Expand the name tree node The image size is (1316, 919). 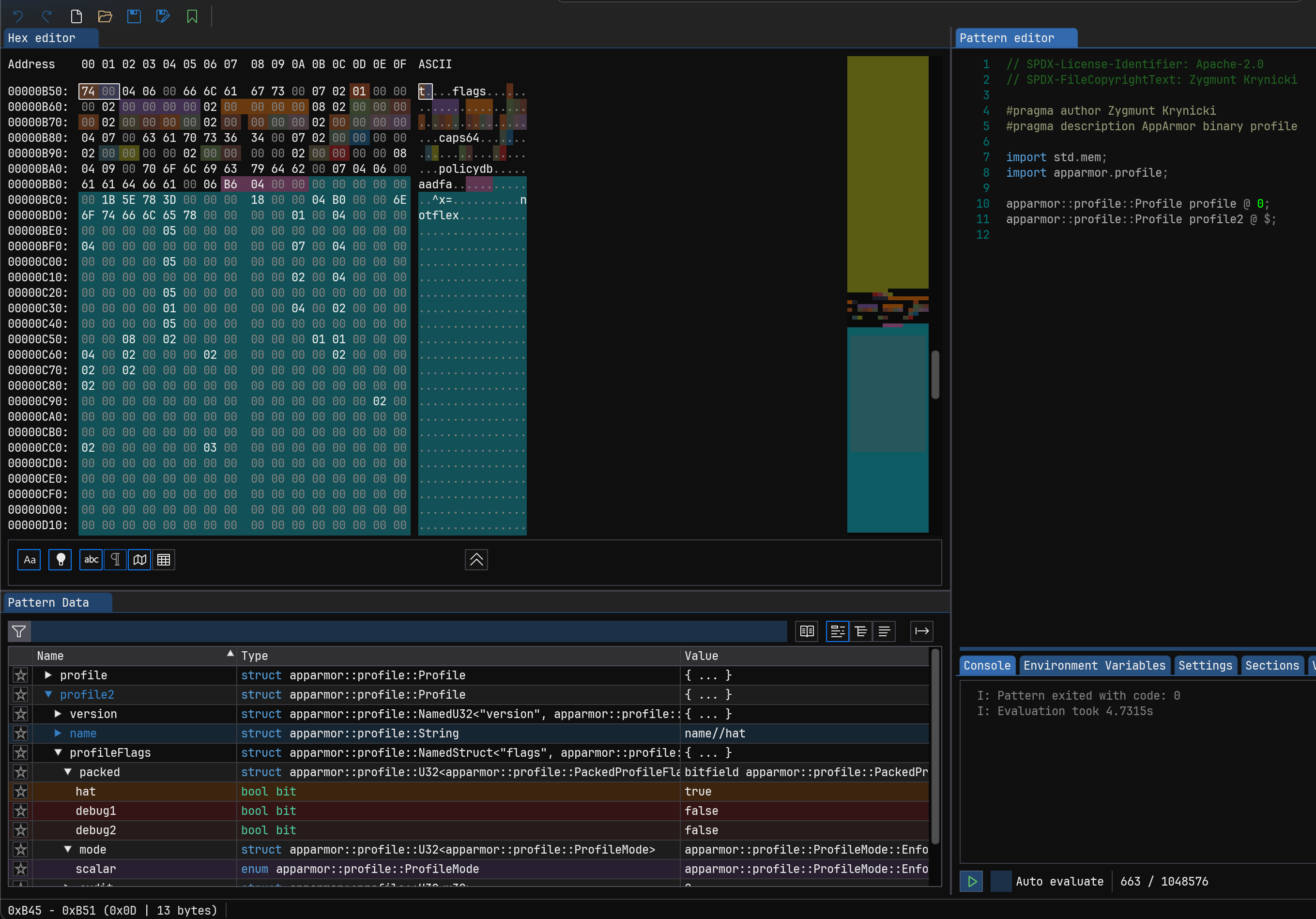point(58,733)
